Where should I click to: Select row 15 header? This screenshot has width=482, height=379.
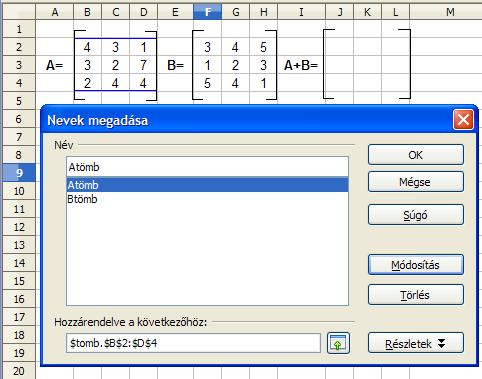(19, 281)
